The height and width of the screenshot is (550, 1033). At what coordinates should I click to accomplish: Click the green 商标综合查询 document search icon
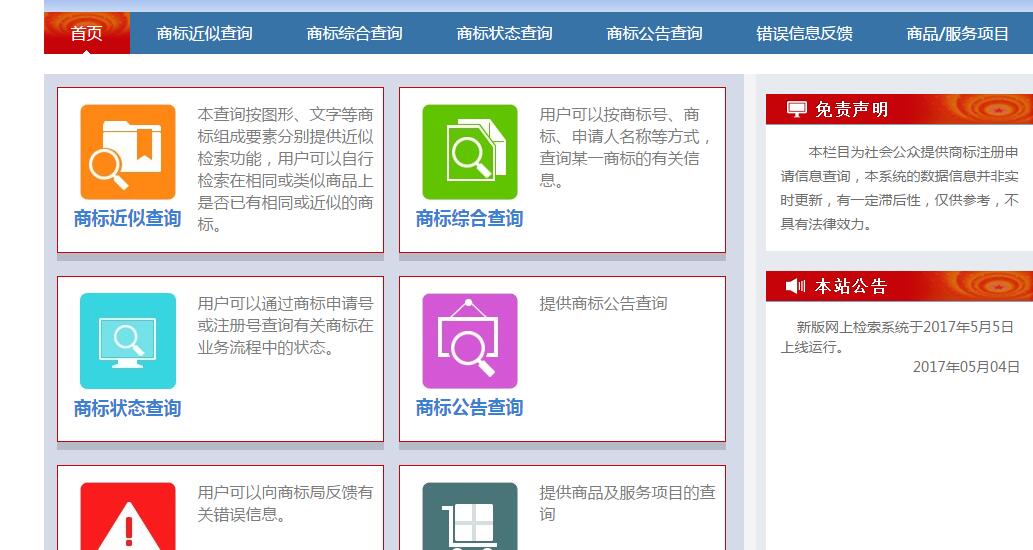pyautogui.click(x=469, y=152)
